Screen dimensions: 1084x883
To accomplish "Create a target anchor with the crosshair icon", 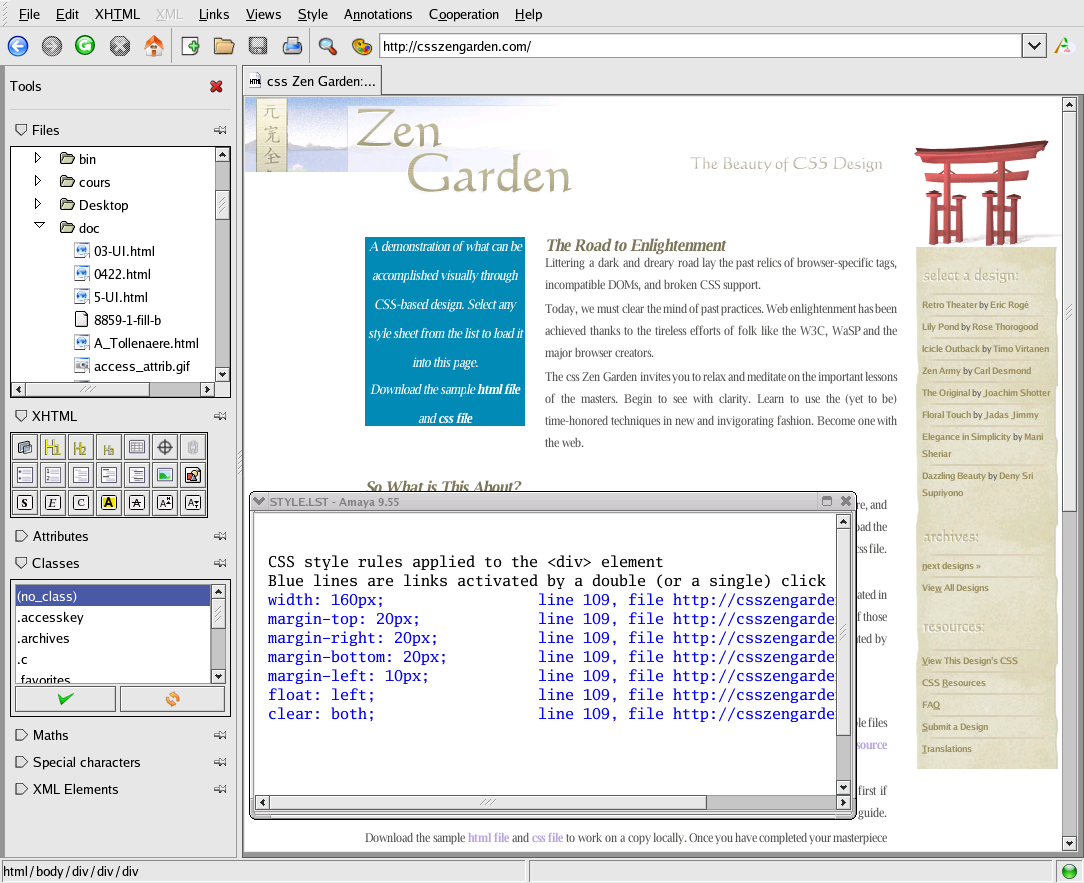I will tap(165, 447).
